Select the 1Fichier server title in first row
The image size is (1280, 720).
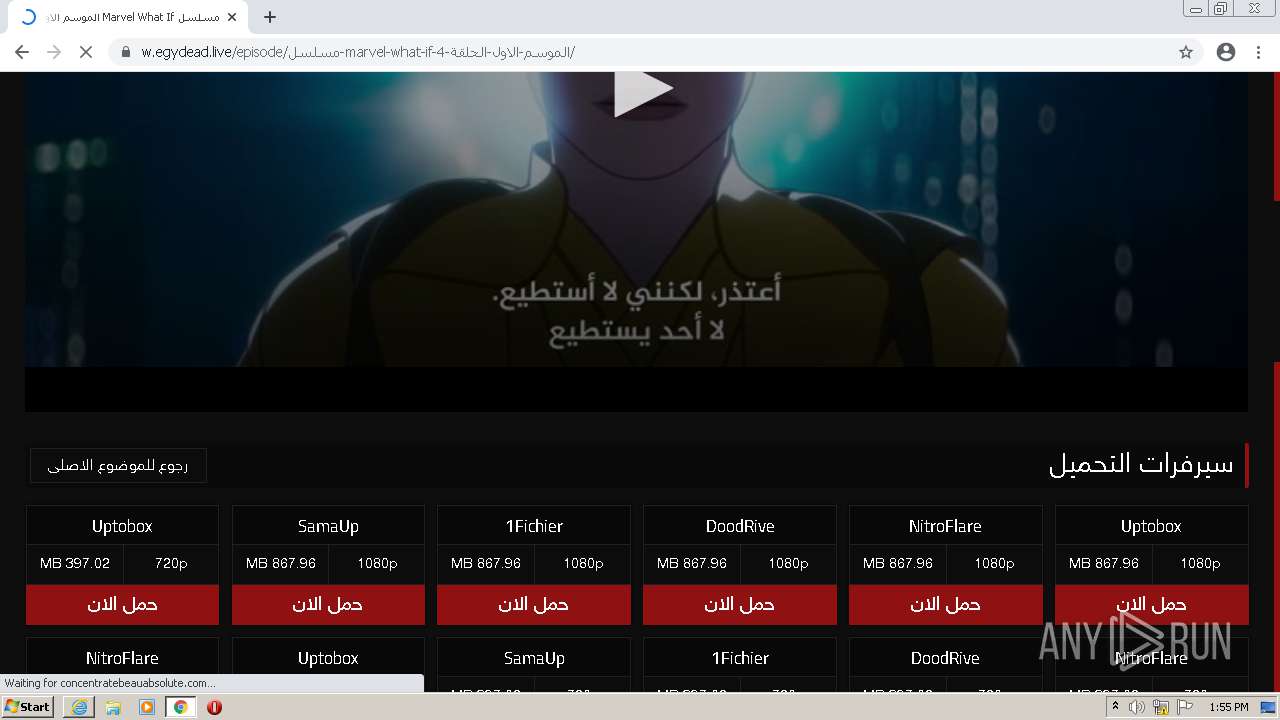point(534,526)
